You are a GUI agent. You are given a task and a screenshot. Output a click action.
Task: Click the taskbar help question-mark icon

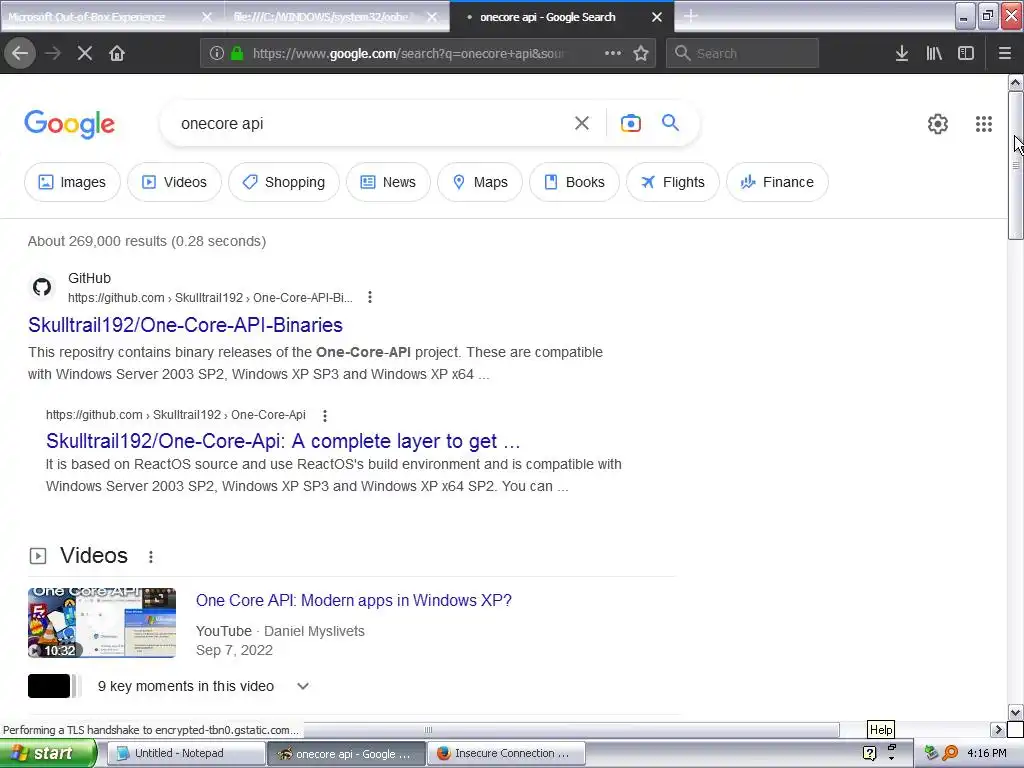(869, 754)
